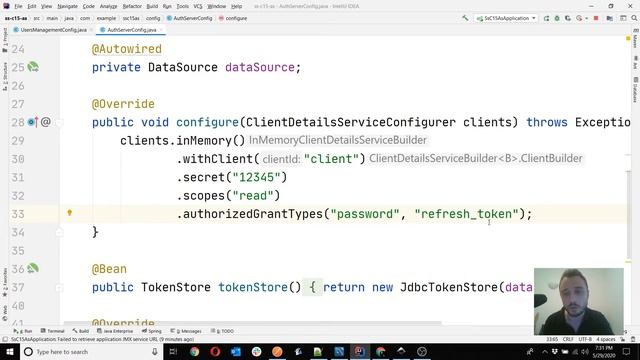The width and height of the screenshot is (640, 360).
Task: Open the Build menu
Action: point(152,6)
